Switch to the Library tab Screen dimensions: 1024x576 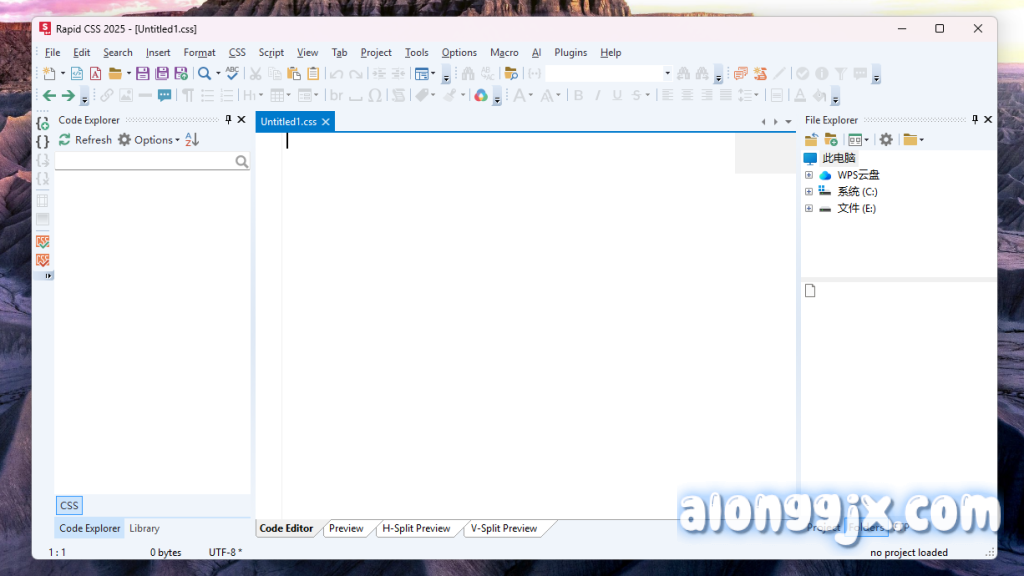(144, 528)
